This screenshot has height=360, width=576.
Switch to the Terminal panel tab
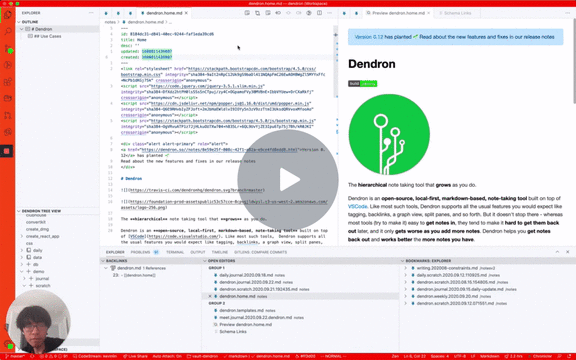pos(175,252)
